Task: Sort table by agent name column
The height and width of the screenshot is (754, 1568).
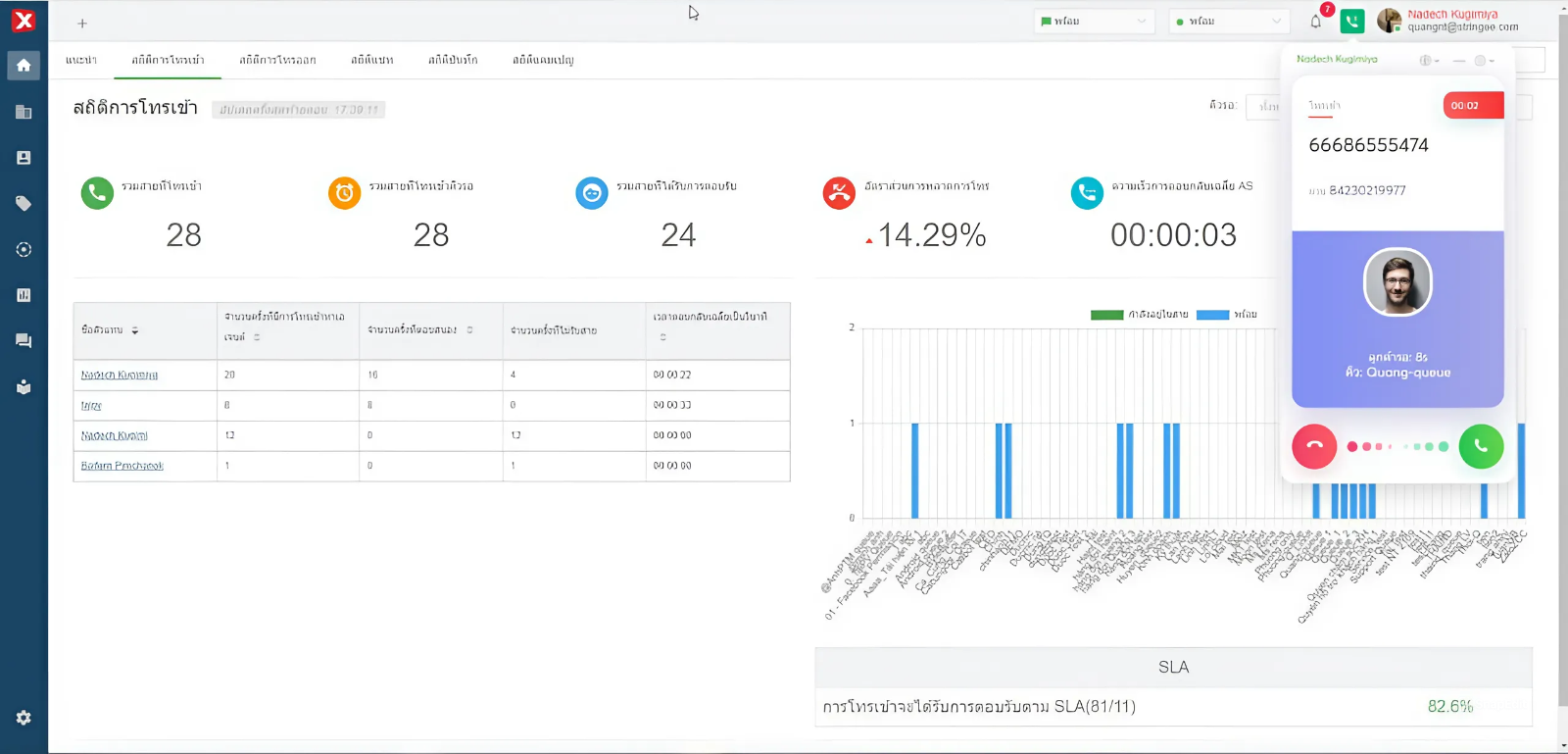Action: 135,330
